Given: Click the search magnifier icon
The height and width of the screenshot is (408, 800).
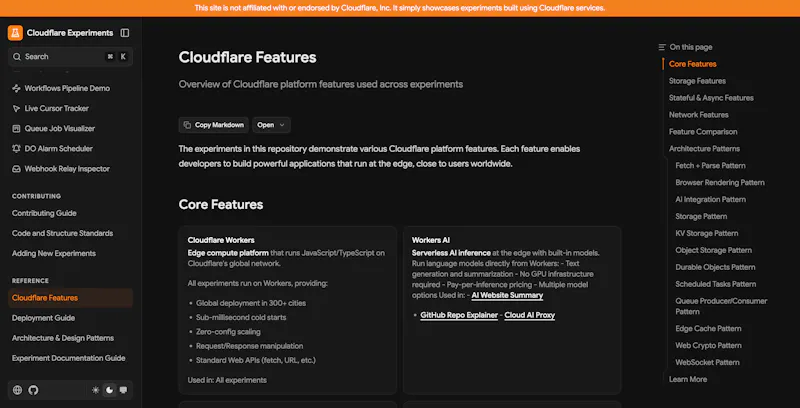Looking at the screenshot, I should coord(17,57).
